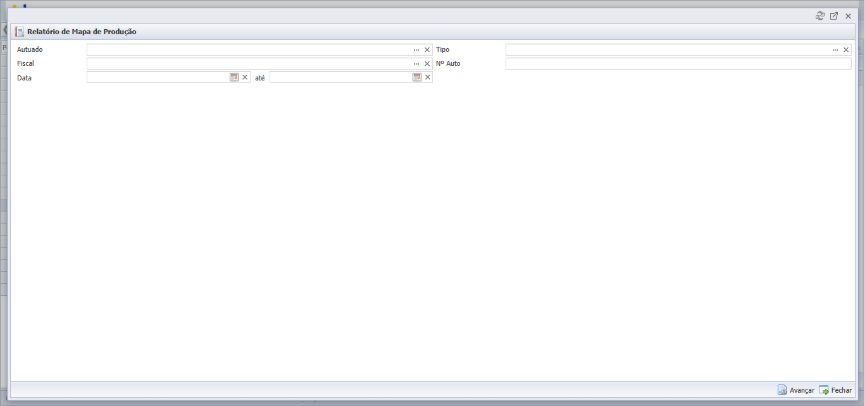
Task: Open the Fiscal lookup ellipsis button
Action: coord(417,63)
